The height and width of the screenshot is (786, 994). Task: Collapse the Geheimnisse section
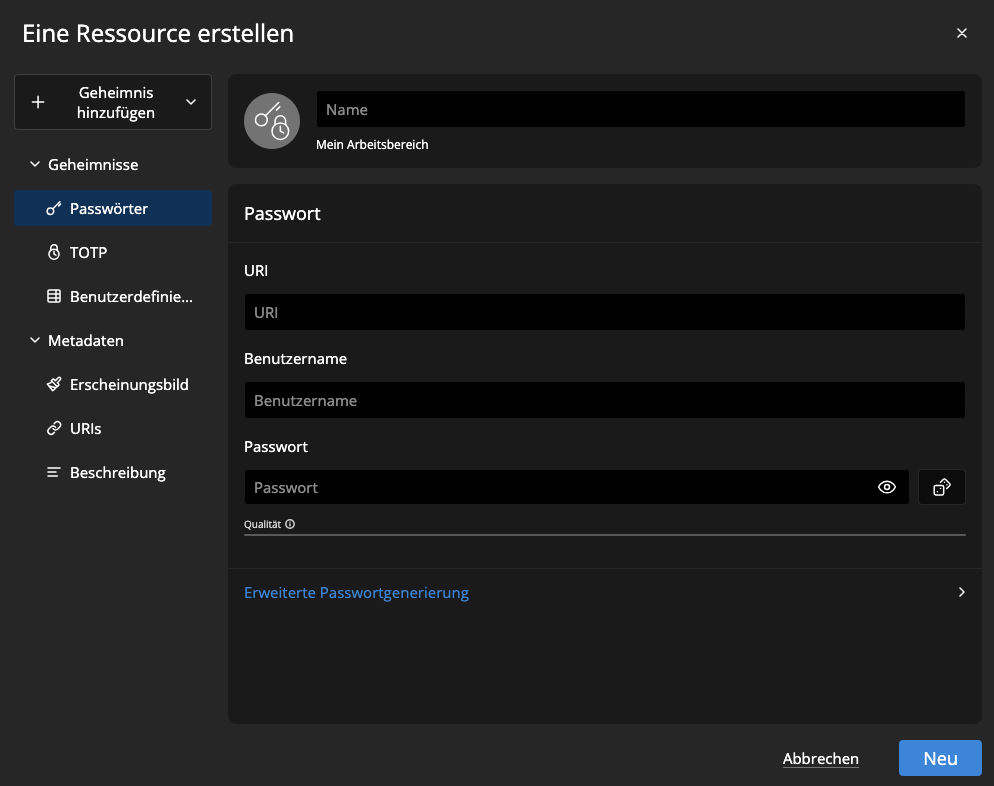(35, 164)
